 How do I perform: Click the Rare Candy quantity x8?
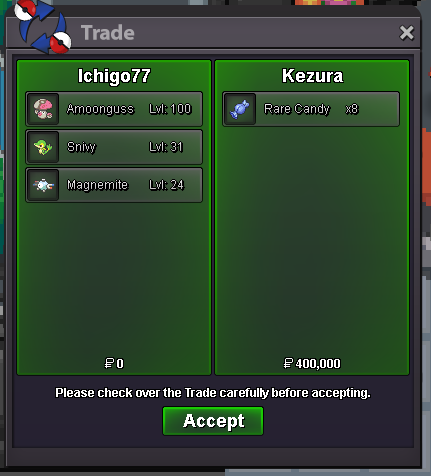[352, 109]
